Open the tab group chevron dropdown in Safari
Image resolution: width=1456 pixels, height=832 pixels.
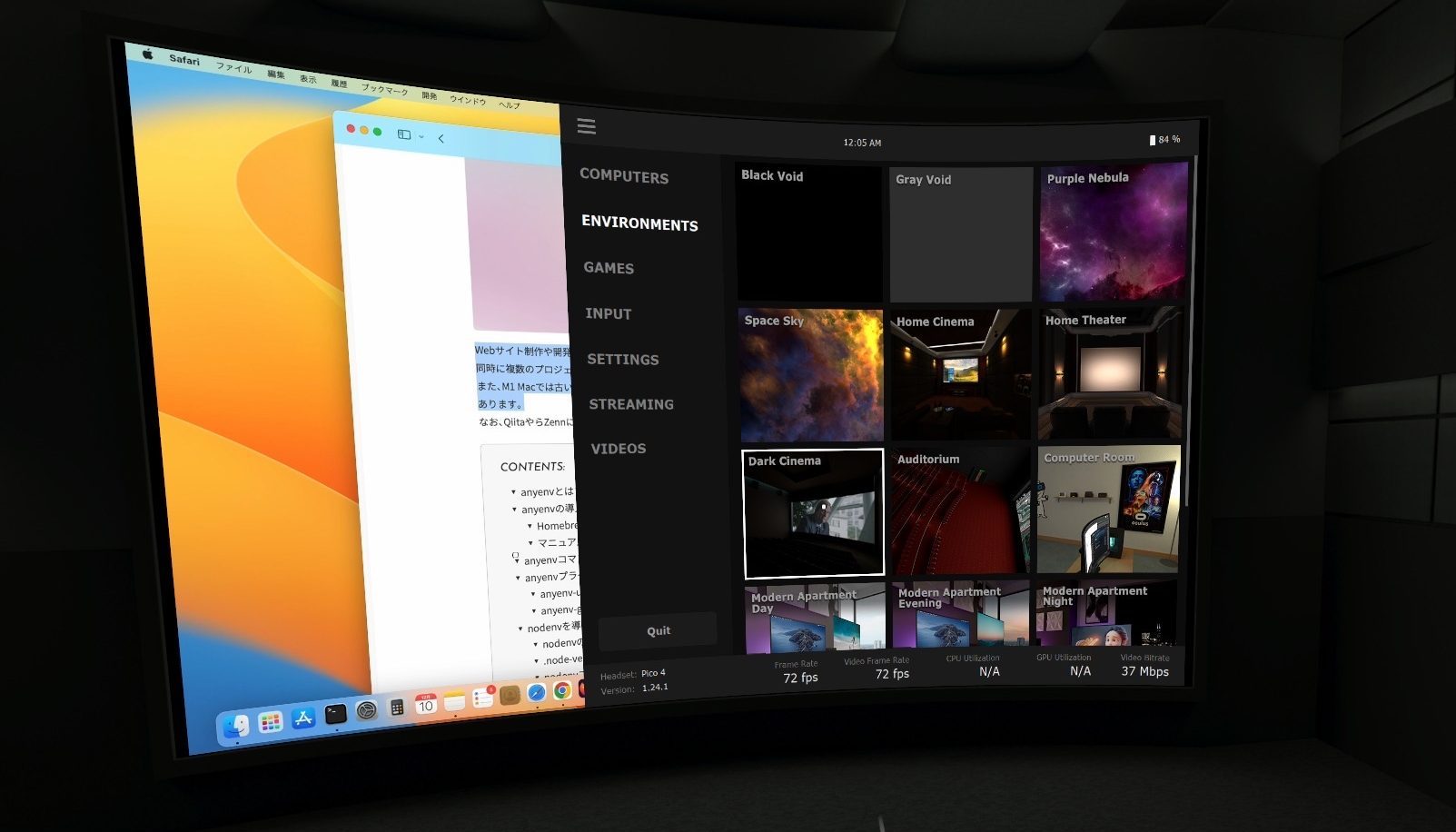(421, 136)
